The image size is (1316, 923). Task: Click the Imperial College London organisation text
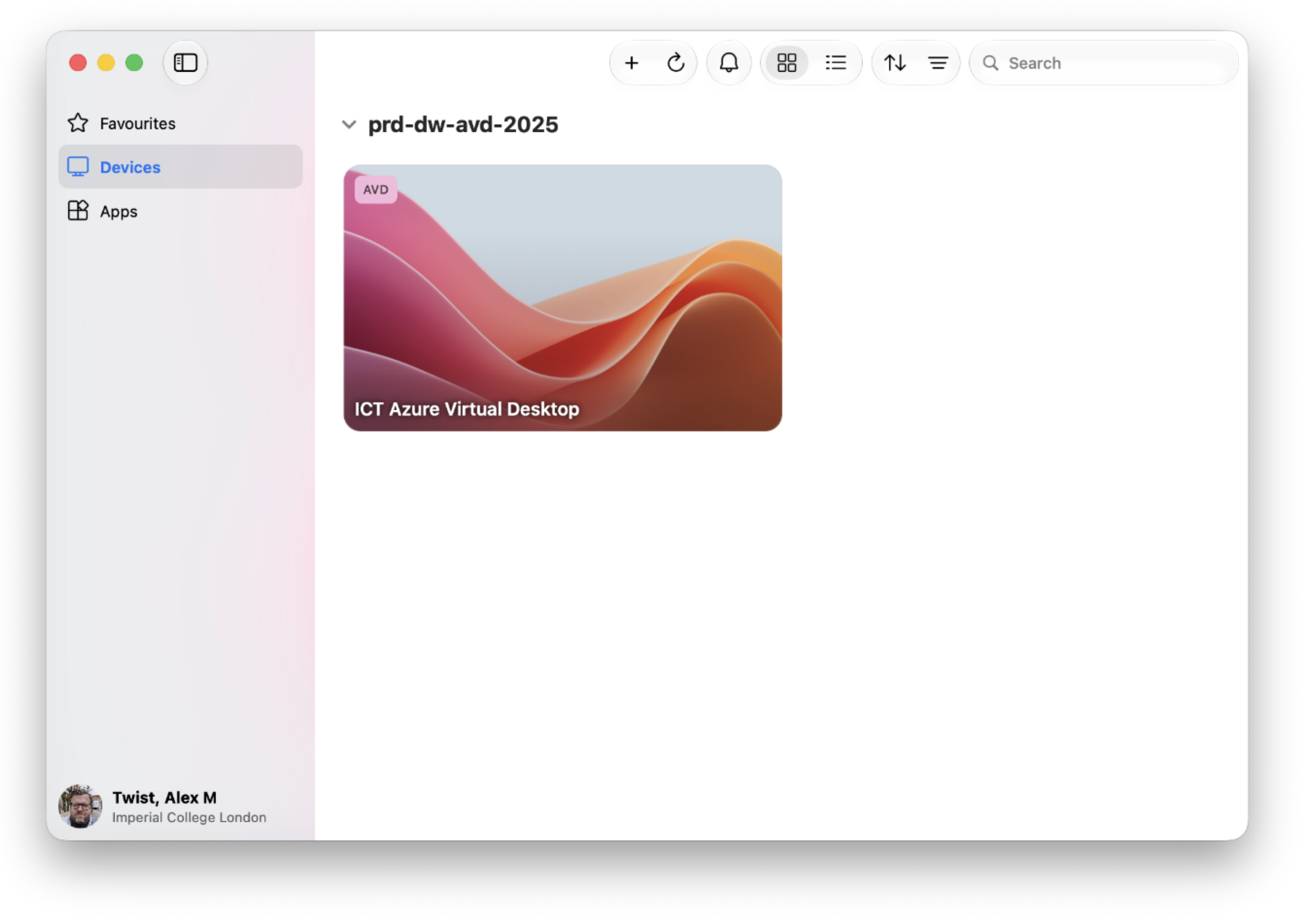[x=189, y=817]
